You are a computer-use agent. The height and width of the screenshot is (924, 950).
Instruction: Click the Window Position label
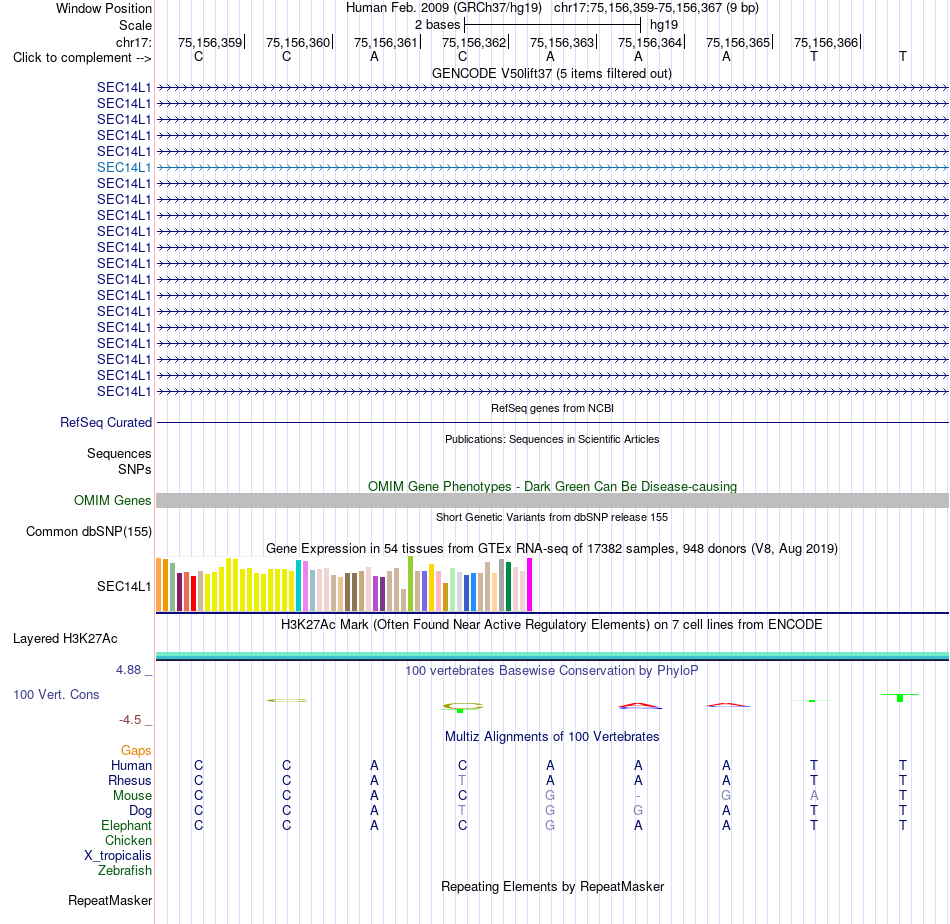[x=104, y=8]
